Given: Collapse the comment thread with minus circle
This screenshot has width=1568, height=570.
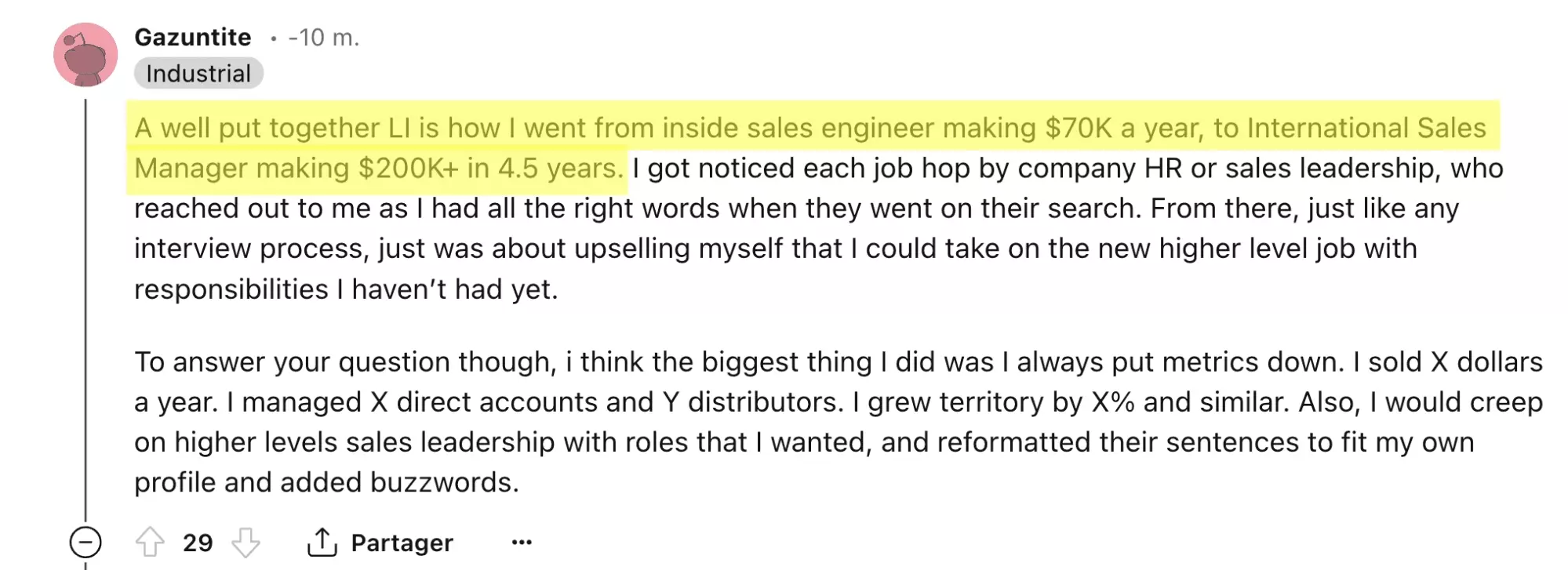Looking at the screenshot, I should [85, 542].
